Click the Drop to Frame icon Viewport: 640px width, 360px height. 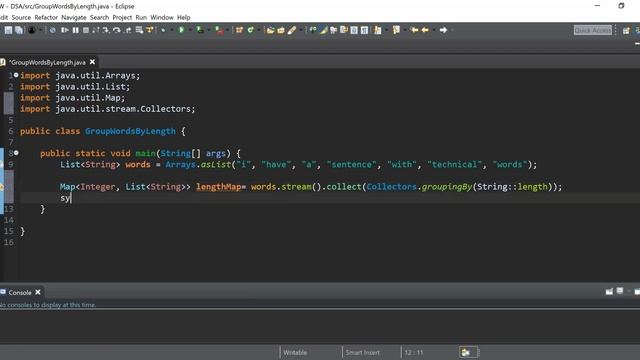(x=139, y=30)
